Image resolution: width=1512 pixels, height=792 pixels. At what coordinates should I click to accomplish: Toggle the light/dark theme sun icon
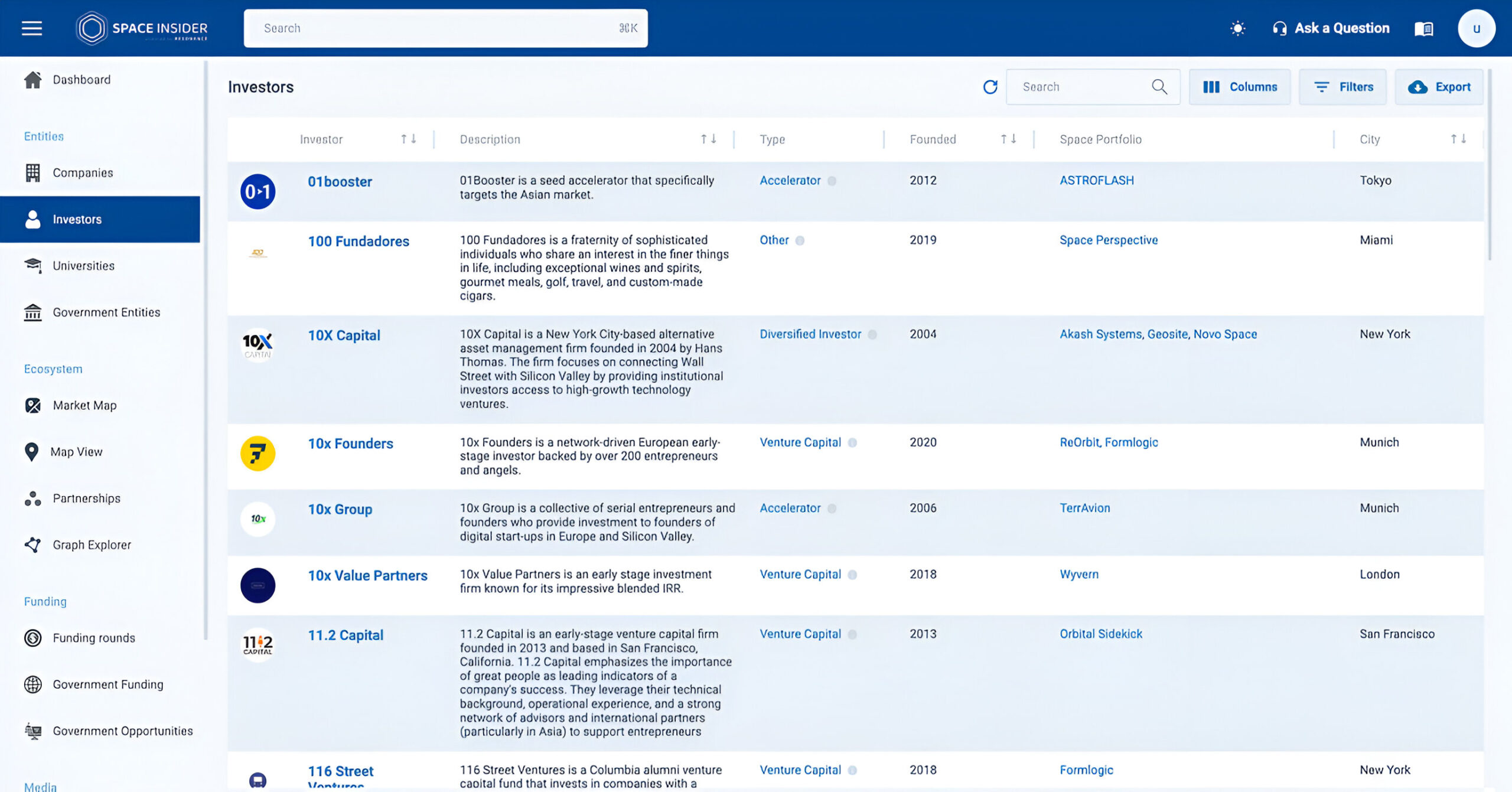pos(1237,28)
